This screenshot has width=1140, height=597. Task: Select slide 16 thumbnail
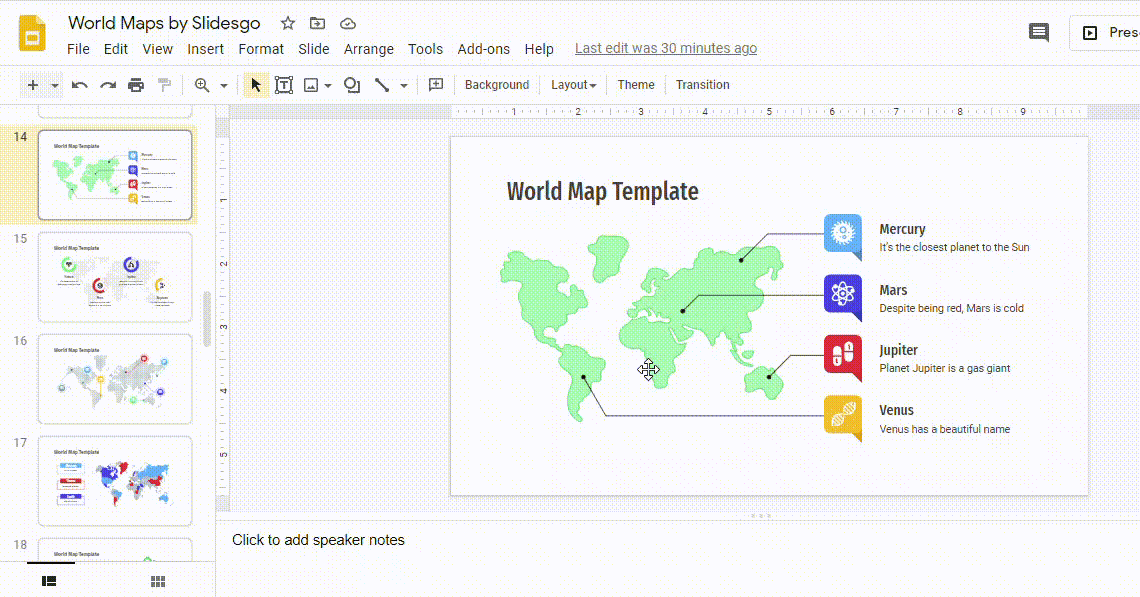click(x=115, y=379)
